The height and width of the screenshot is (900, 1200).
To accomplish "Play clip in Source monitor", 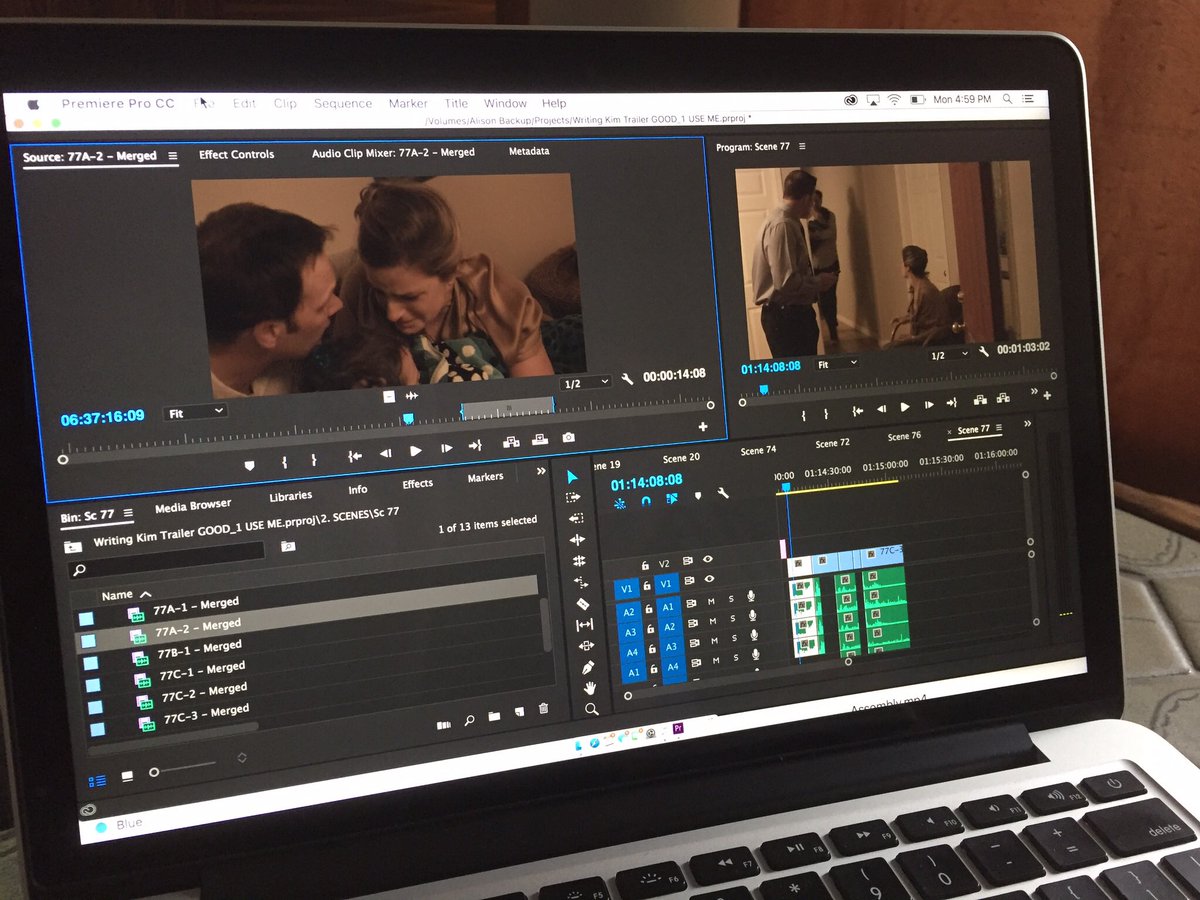I will (415, 451).
